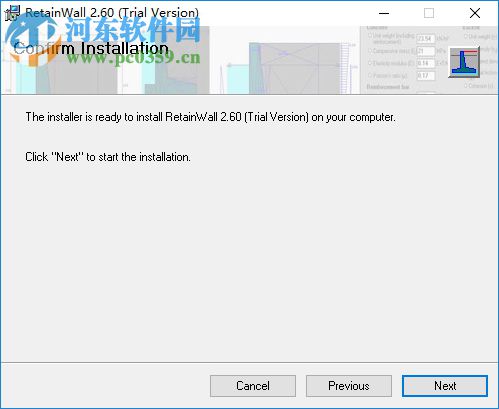Click the blue watermark logo in the banner
Screen dimensions: 499x409
pos(32,40)
